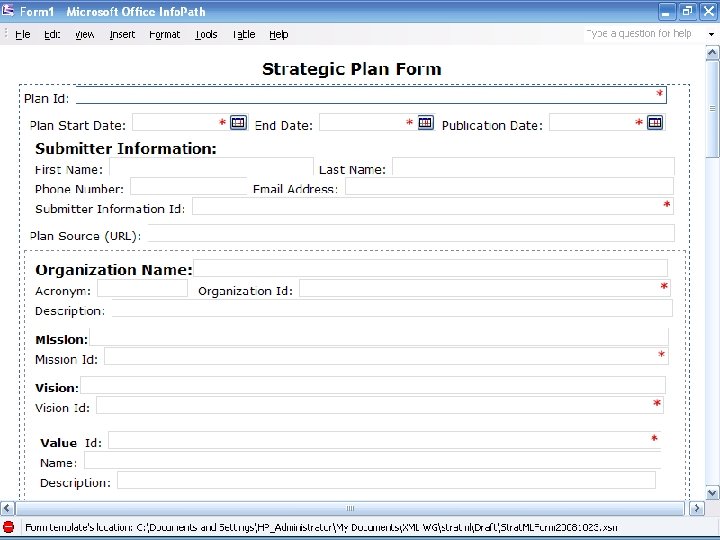Open the Insert menu

(122, 34)
